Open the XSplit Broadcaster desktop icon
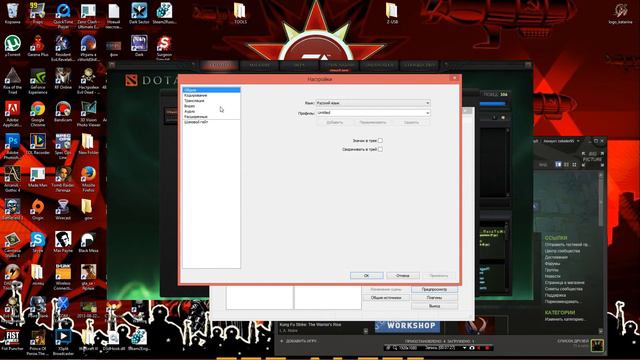640x360 pixels. pos(63,343)
